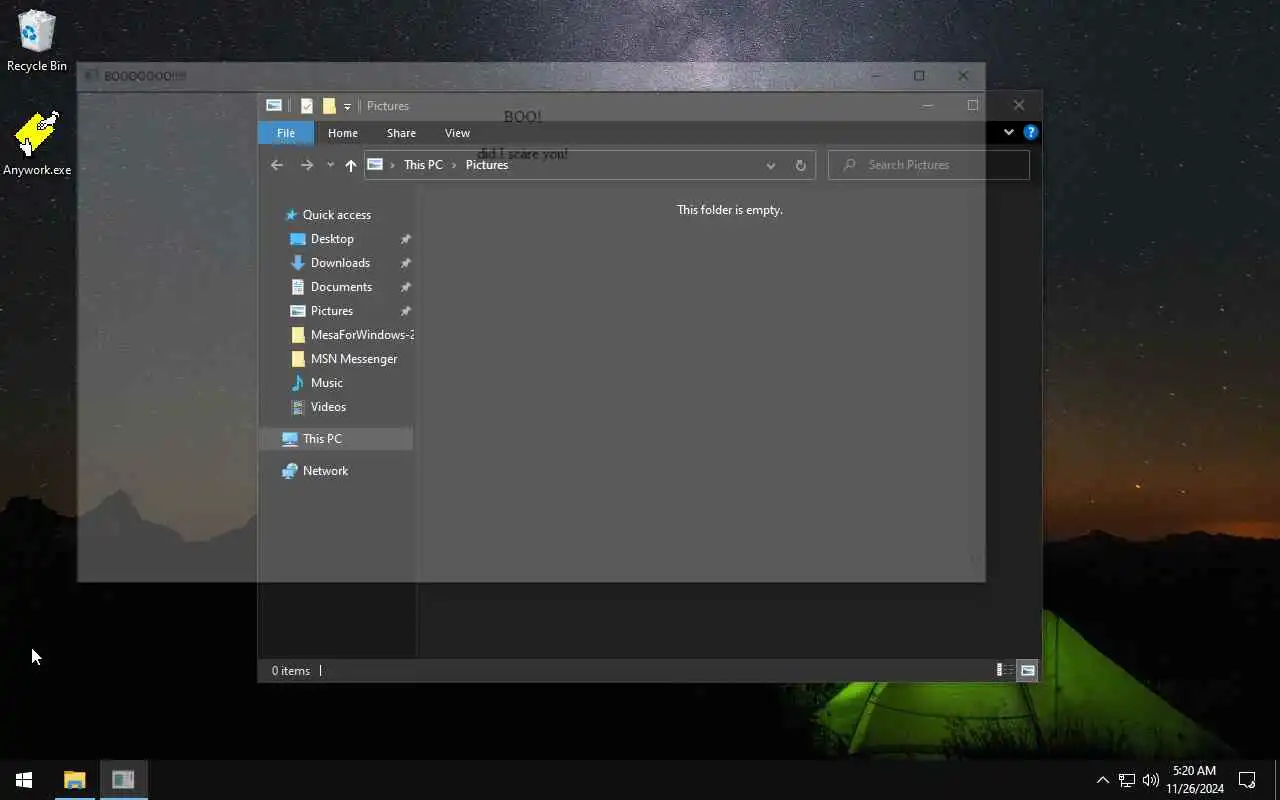Switch to Large icons view in status bar
The image size is (1280, 800).
click(1027, 670)
